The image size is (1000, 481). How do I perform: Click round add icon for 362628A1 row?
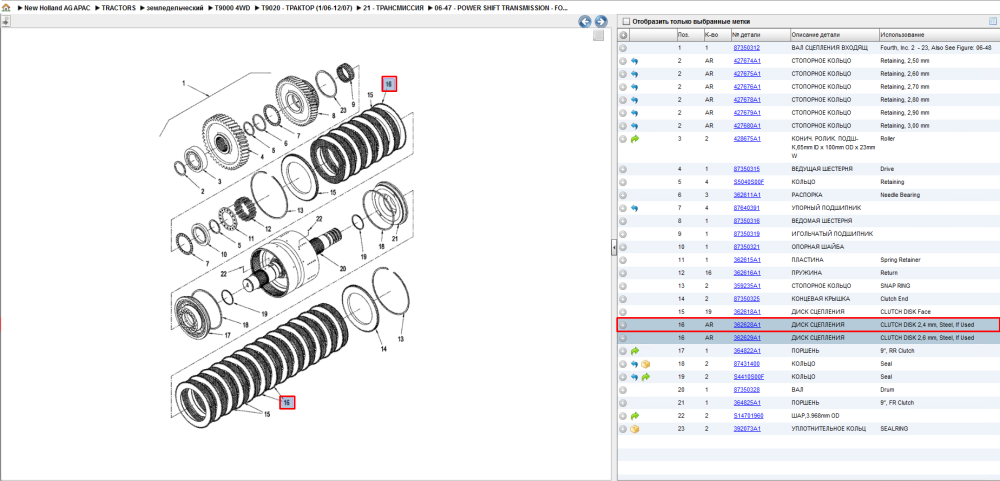(623, 325)
